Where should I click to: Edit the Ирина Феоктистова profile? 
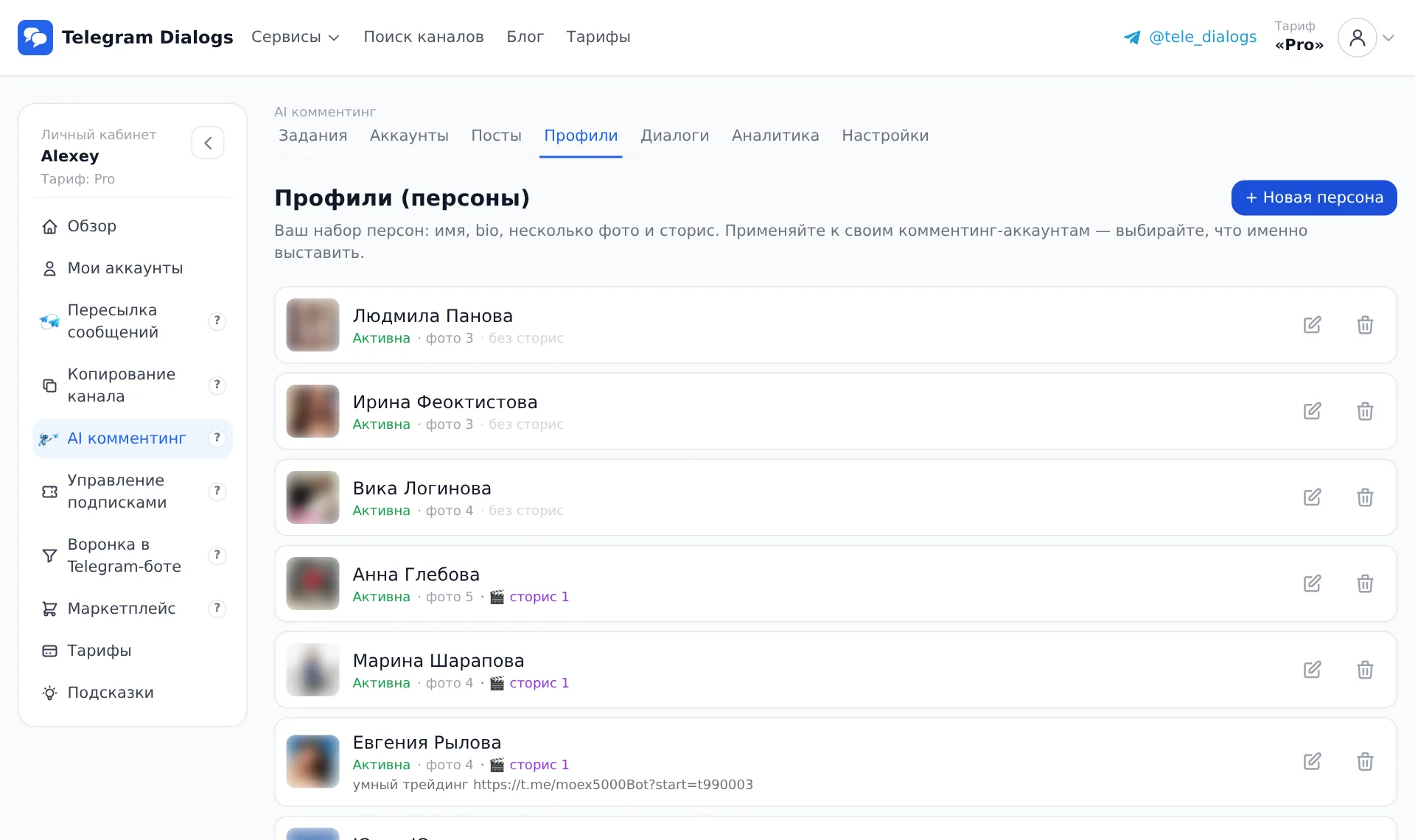(x=1312, y=411)
